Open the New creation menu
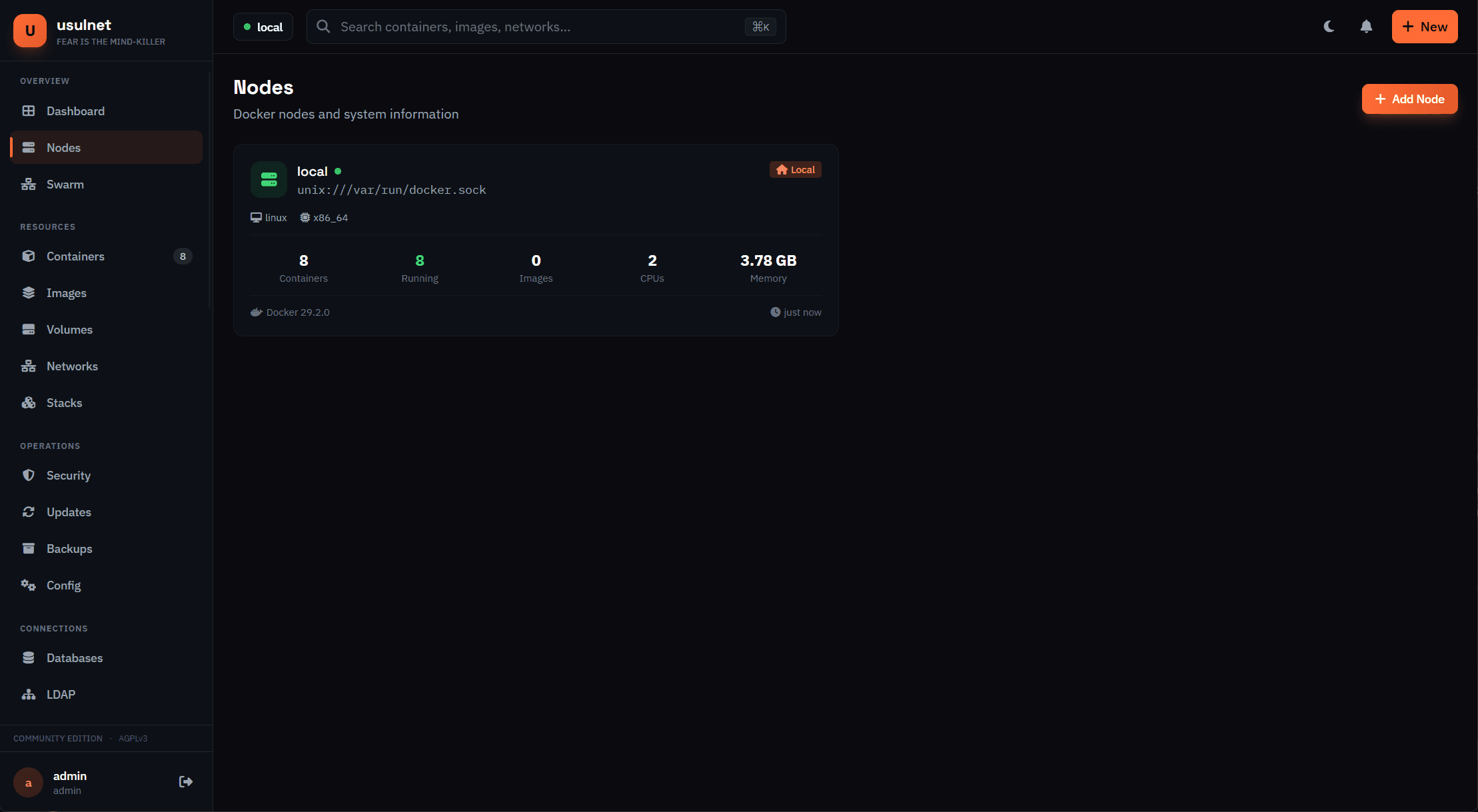This screenshot has width=1478, height=812. click(1425, 27)
